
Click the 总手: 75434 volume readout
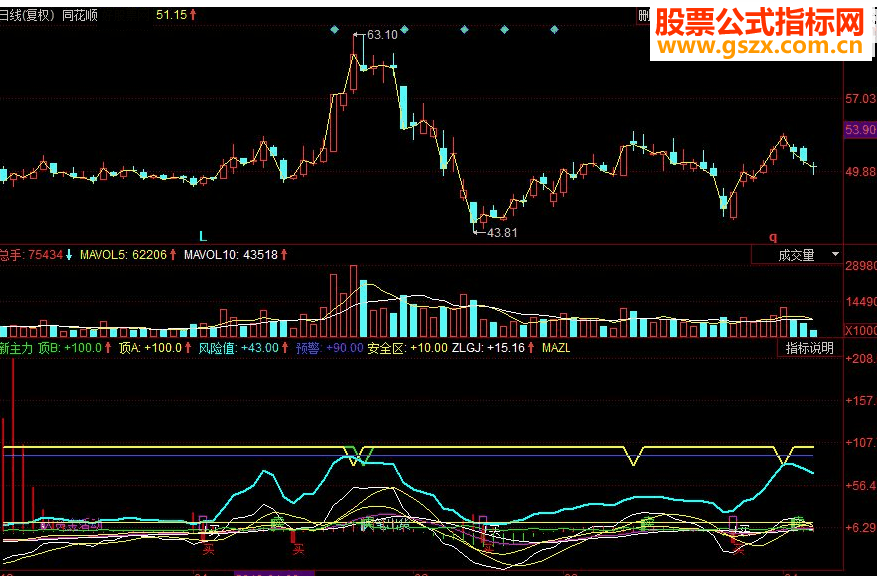(x=31, y=255)
